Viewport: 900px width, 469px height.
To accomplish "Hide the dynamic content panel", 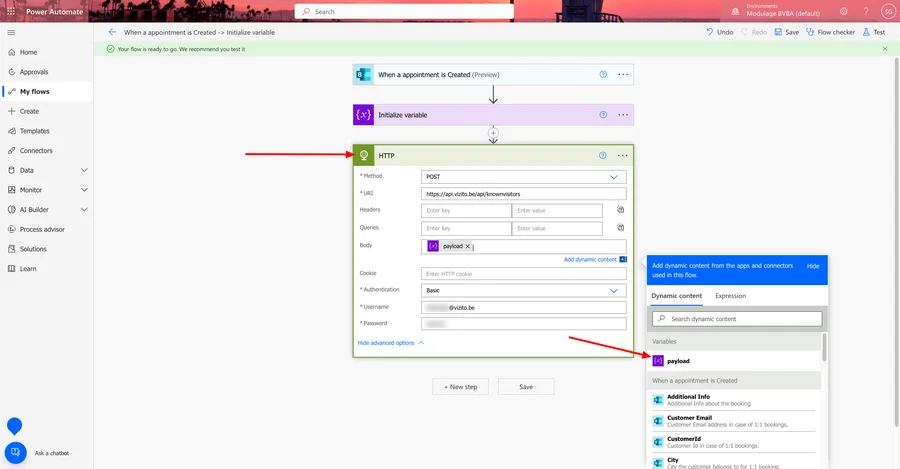I will (x=813, y=266).
